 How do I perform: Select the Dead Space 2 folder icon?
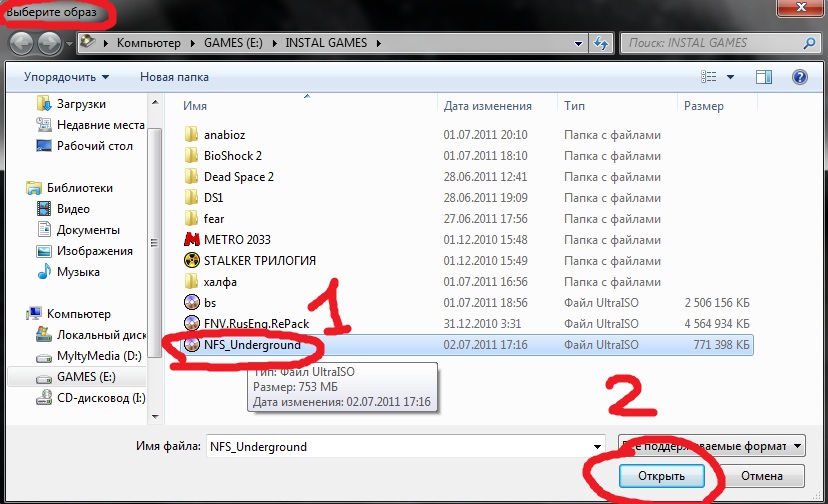[x=191, y=177]
